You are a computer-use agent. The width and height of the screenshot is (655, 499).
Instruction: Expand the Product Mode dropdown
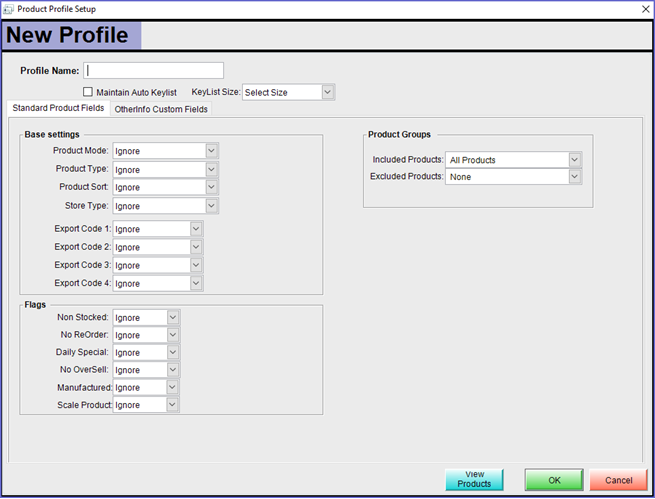(211, 151)
